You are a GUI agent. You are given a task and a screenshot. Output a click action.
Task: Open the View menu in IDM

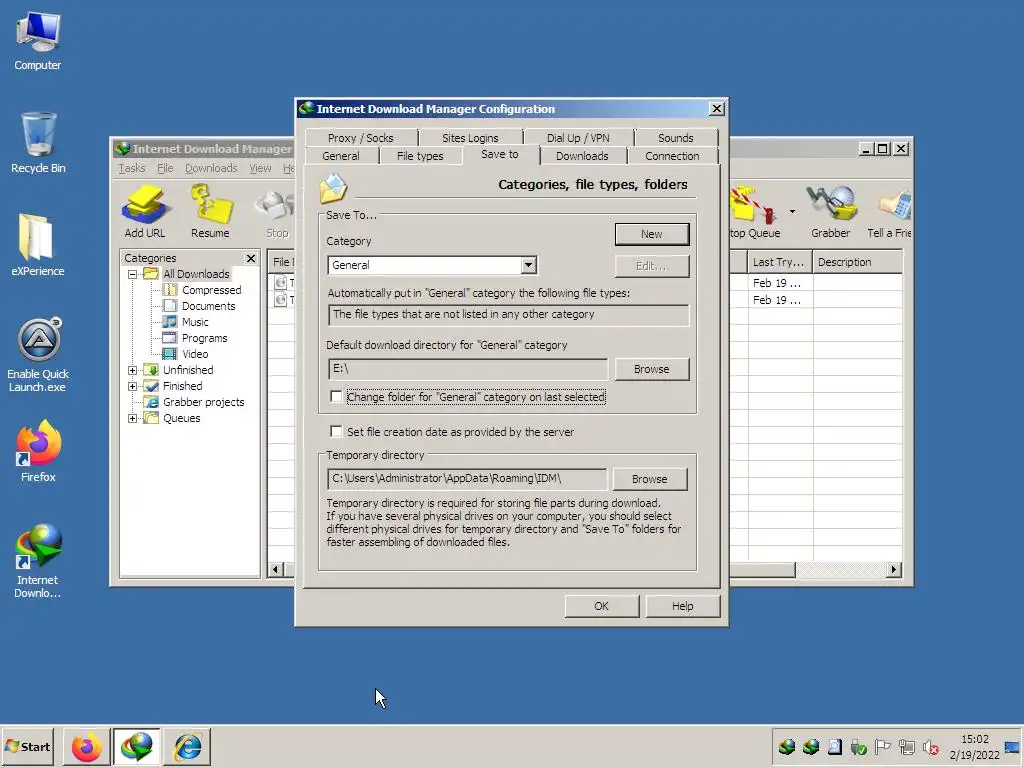point(260,168)
